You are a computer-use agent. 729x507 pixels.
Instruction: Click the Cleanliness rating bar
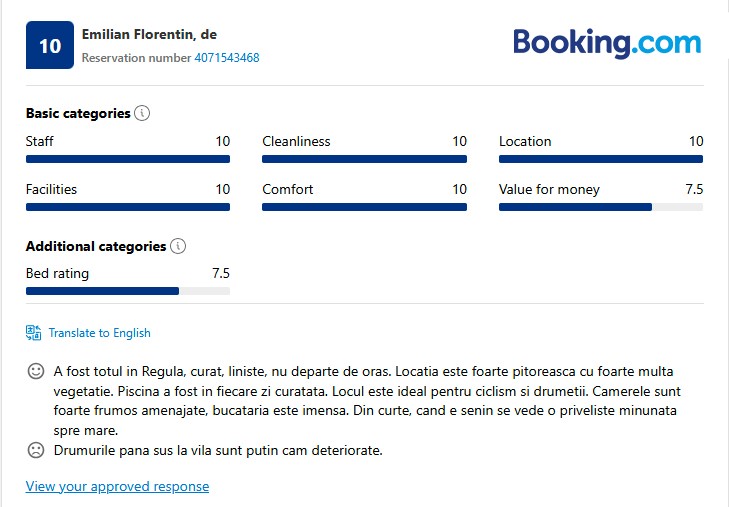[364, 159]
